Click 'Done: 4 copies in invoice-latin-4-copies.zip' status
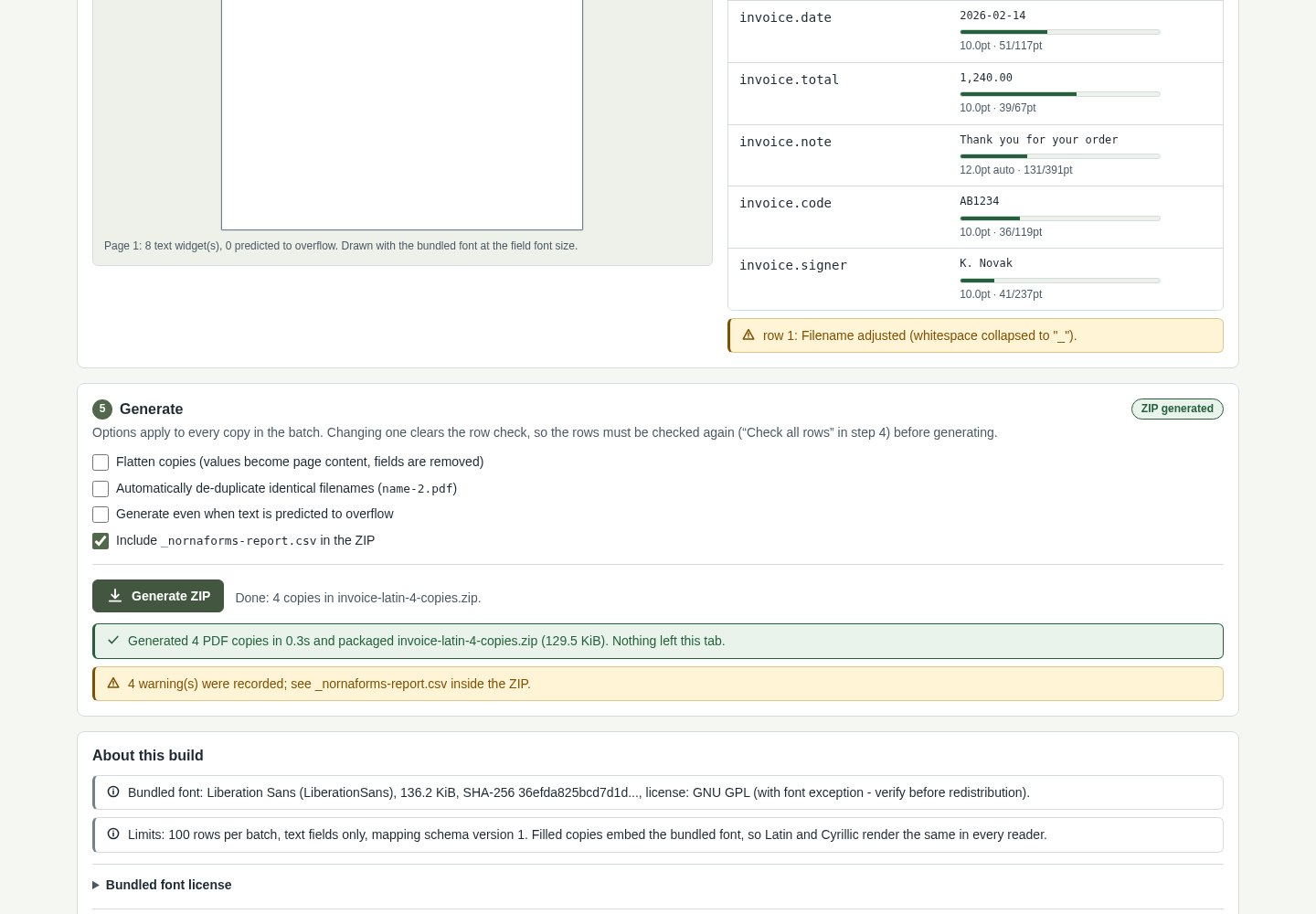Viewport: 1316px width, 914px height. click(x=358, y=598)
